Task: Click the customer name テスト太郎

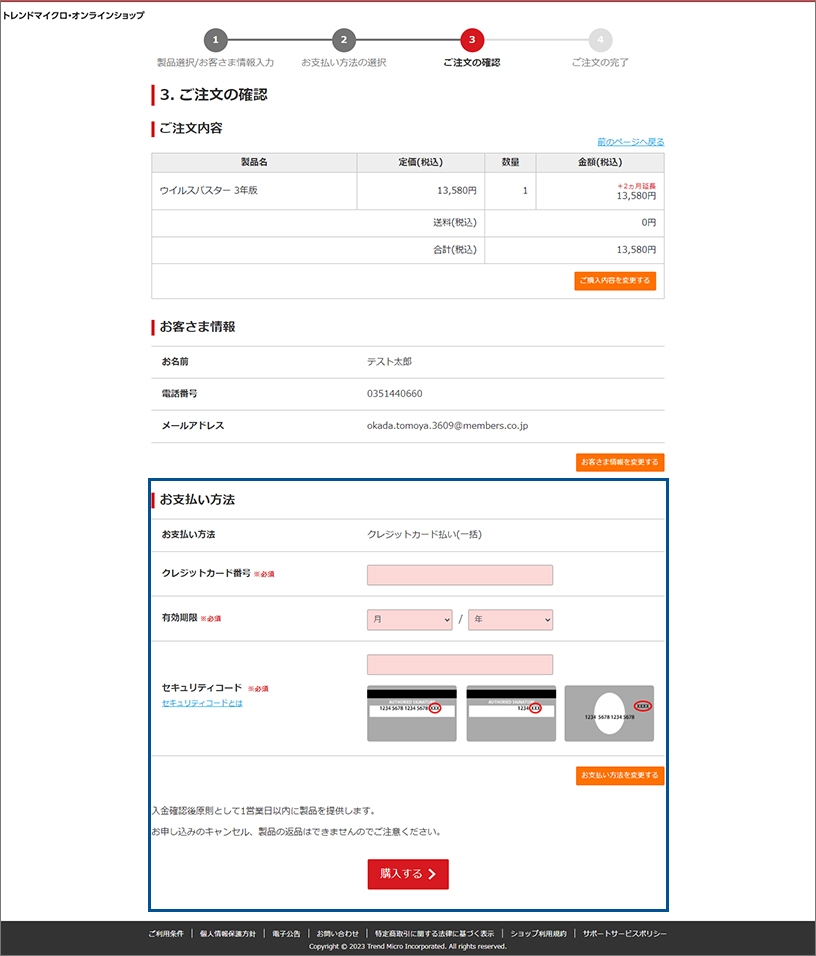Action: (389, 362)
